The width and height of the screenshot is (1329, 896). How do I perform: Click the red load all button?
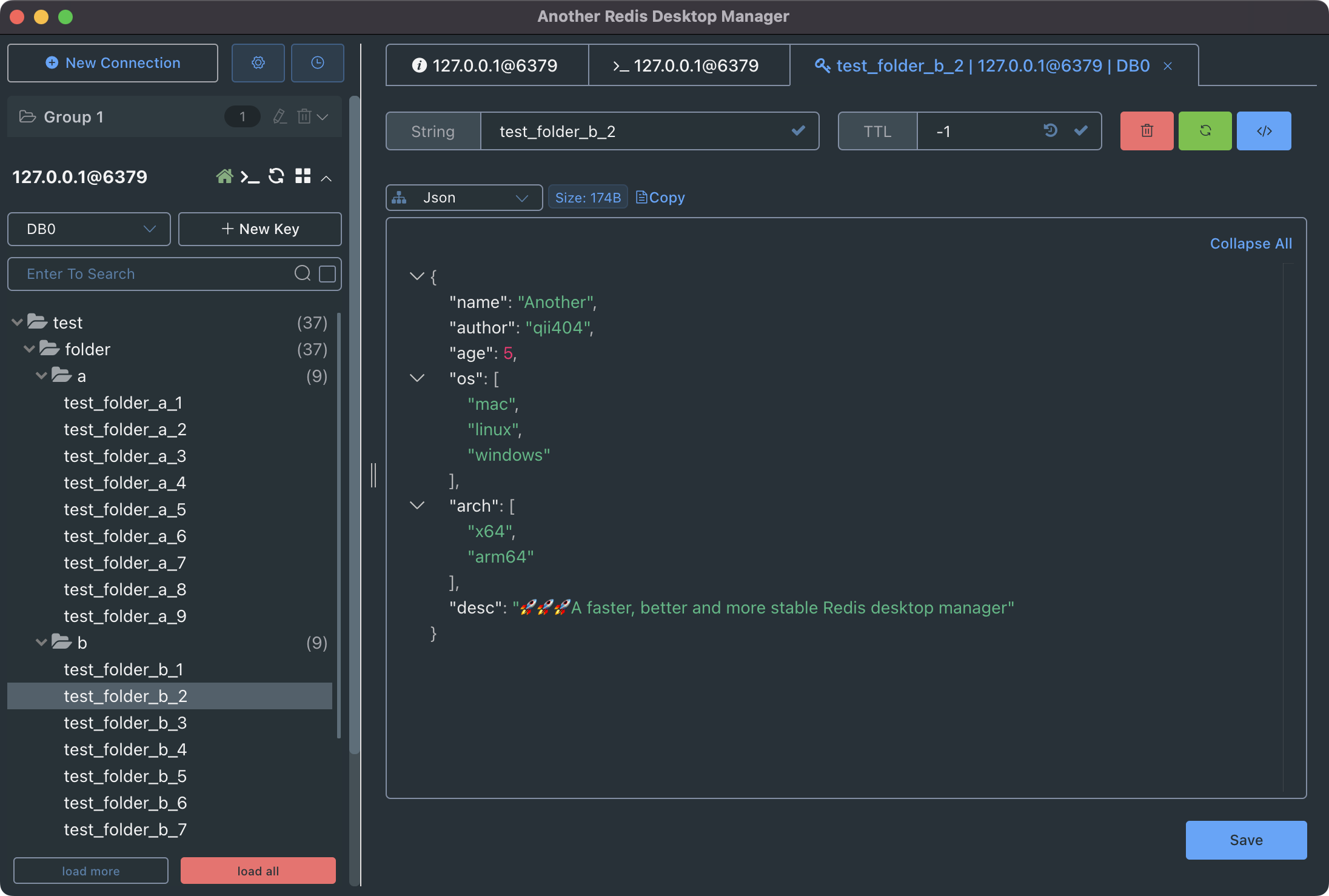tap(258, 871)
